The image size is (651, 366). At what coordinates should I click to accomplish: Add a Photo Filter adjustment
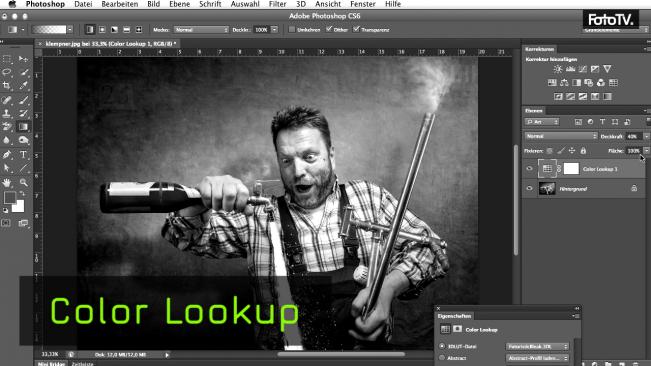click(589, 83)
